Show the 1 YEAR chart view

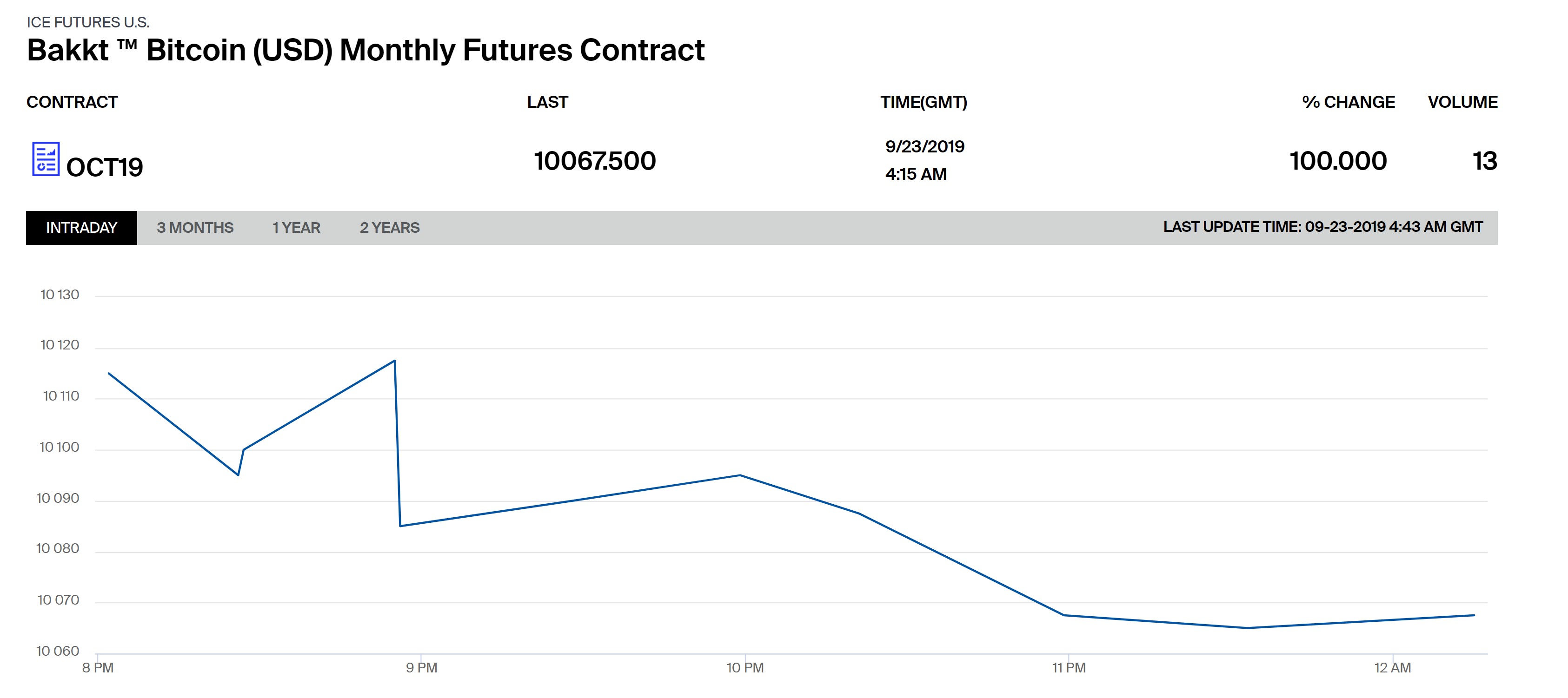point(296,228)
